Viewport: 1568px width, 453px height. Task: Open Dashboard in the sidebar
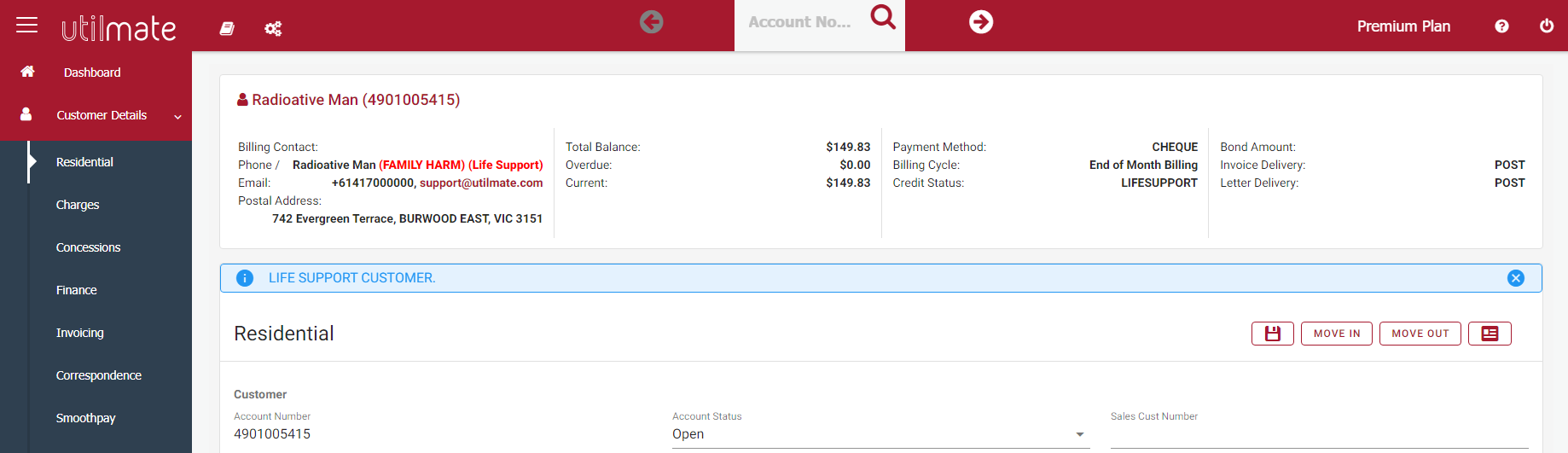click(92, 73)
